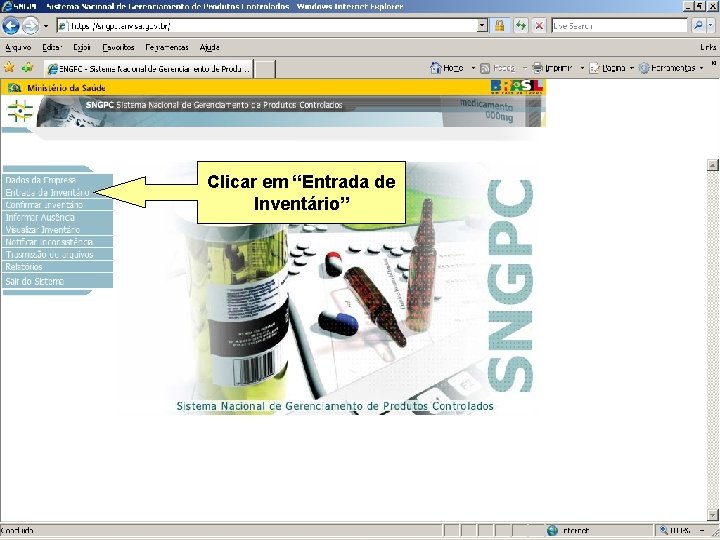Image resolution: width=720 pixels, height=540 pixels.
Task: Click inside the Live Search box
Action: tap(619, 26)
